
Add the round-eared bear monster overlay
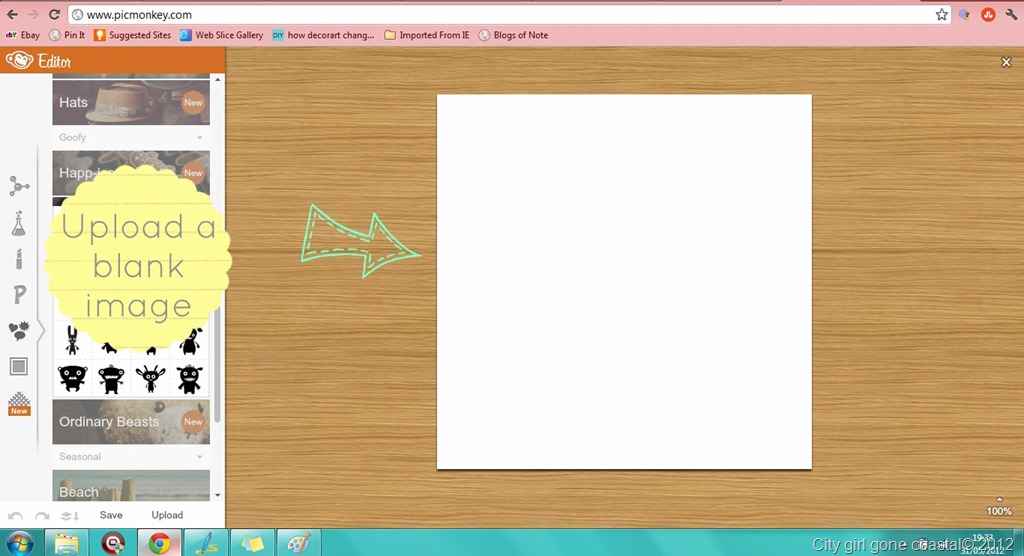(x=72, y=379)
